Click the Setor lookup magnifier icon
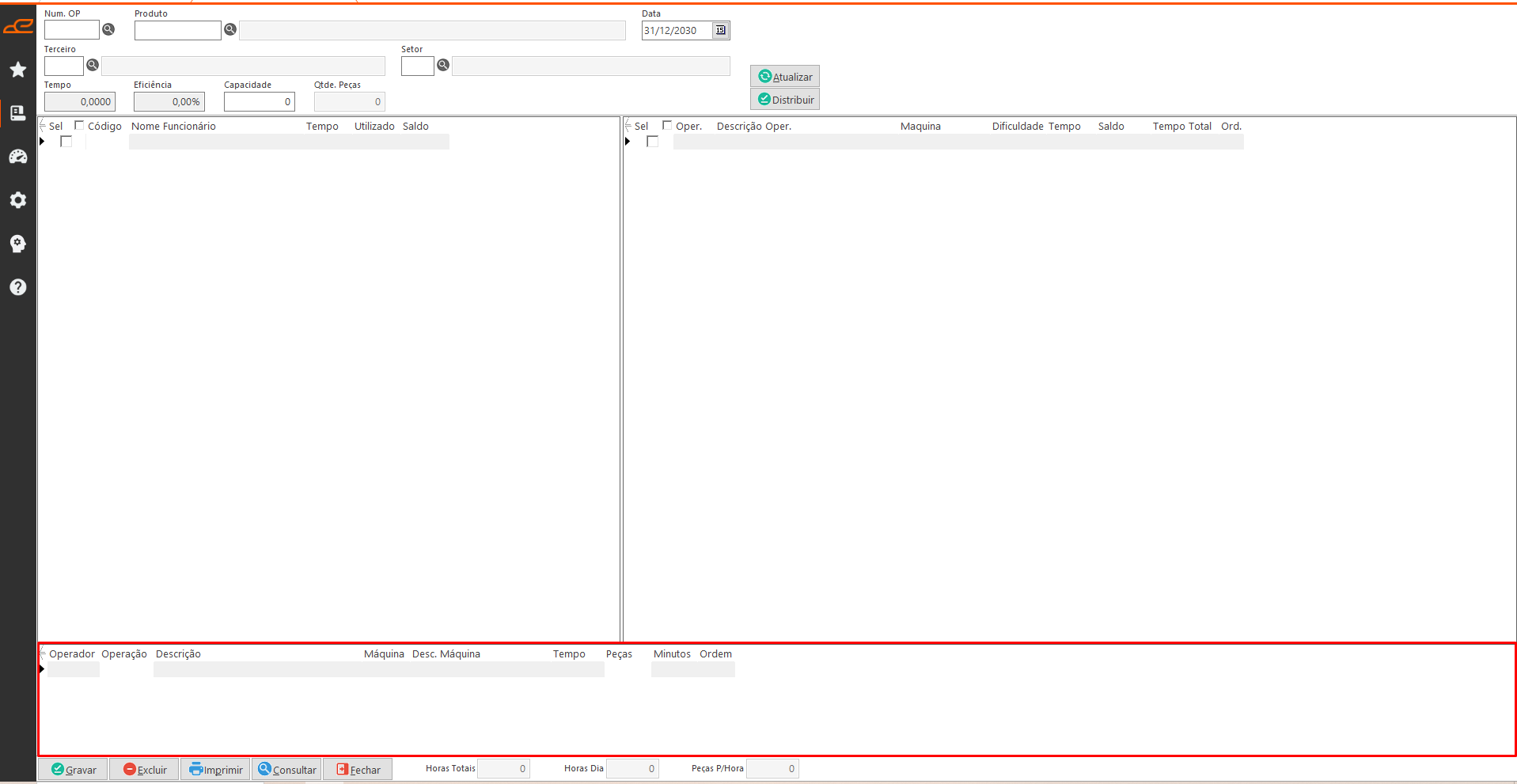The image size is (1517, 784). tap(443, 65)
